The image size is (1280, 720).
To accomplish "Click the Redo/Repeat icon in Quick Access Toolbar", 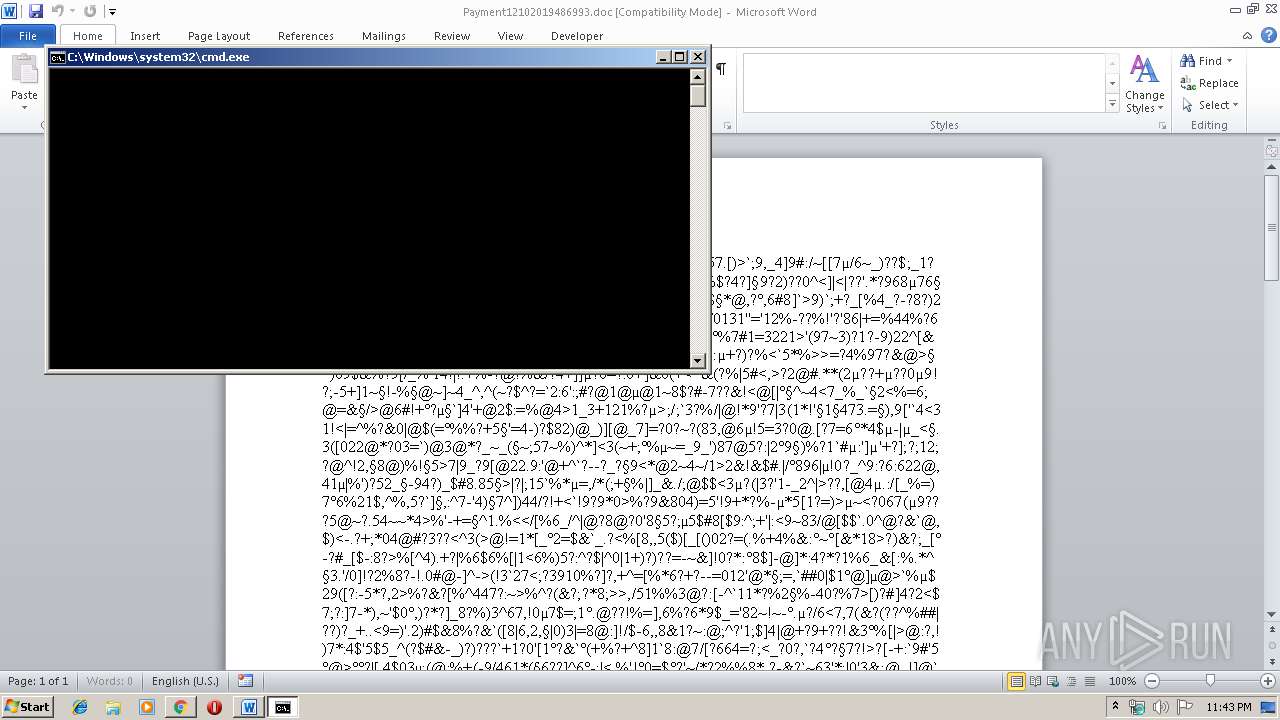I will [x=90, y=12].
